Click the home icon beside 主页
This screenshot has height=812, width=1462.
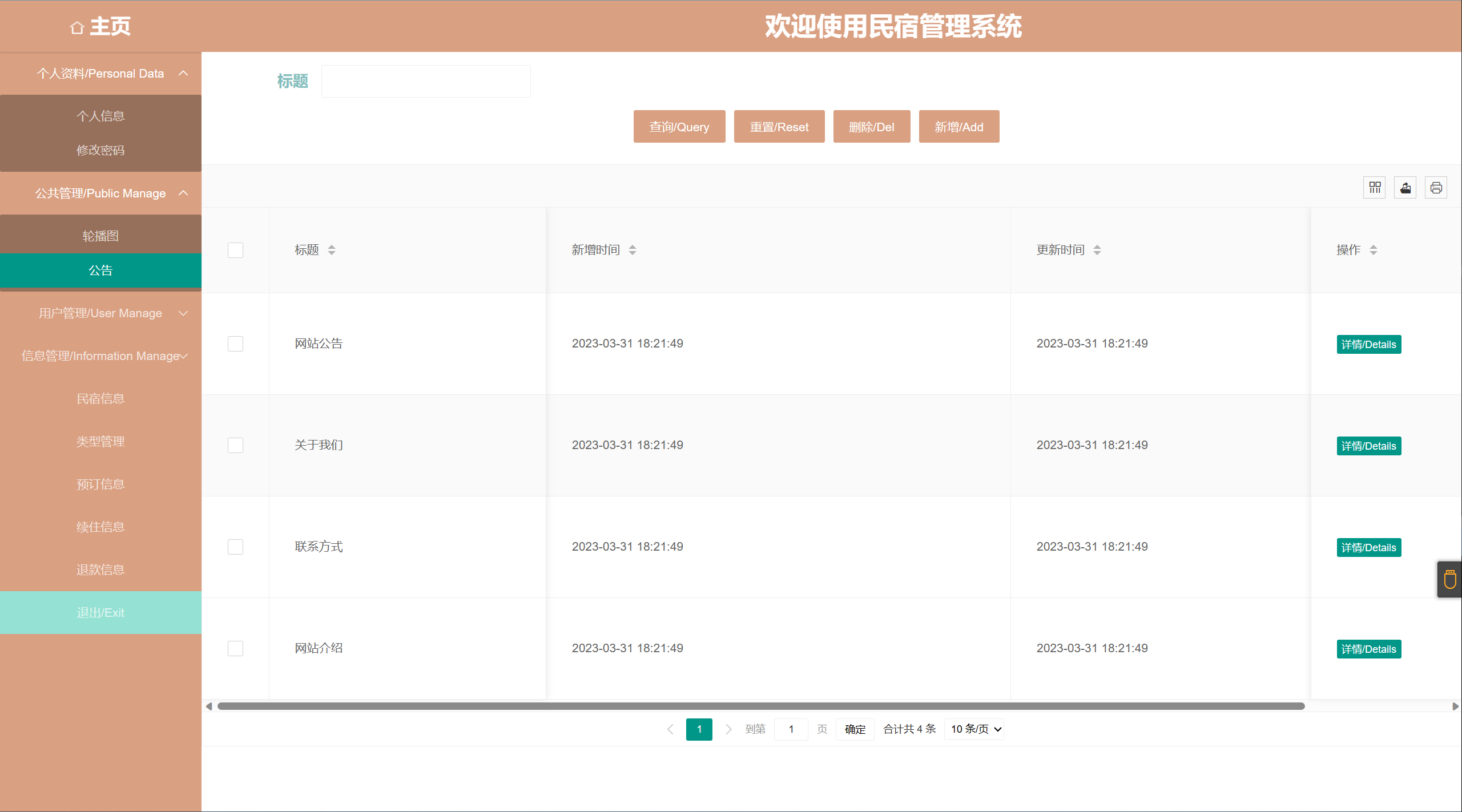point(77,27)
